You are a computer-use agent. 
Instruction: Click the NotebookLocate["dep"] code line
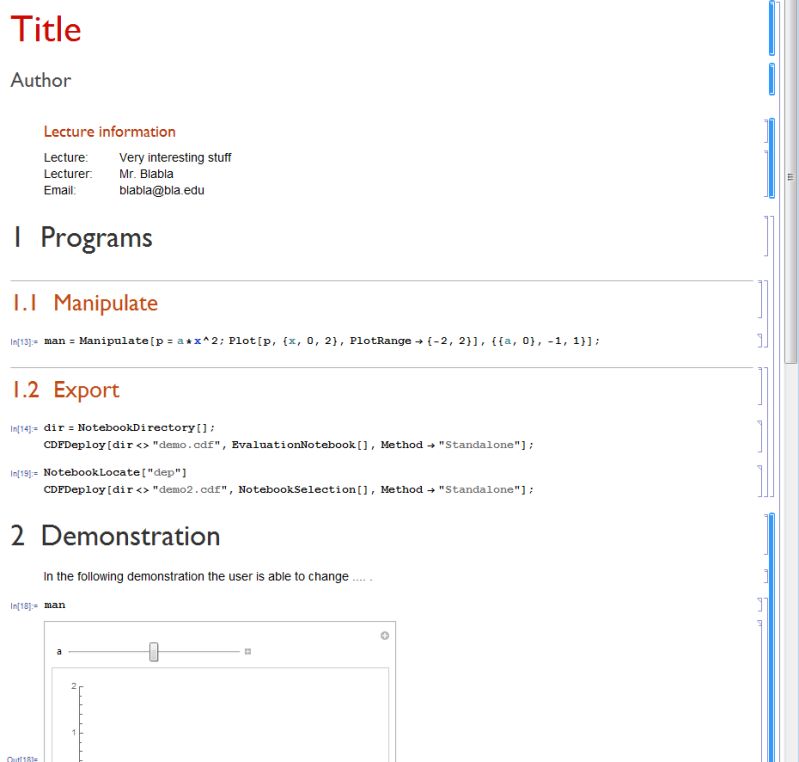coord(115,472)
